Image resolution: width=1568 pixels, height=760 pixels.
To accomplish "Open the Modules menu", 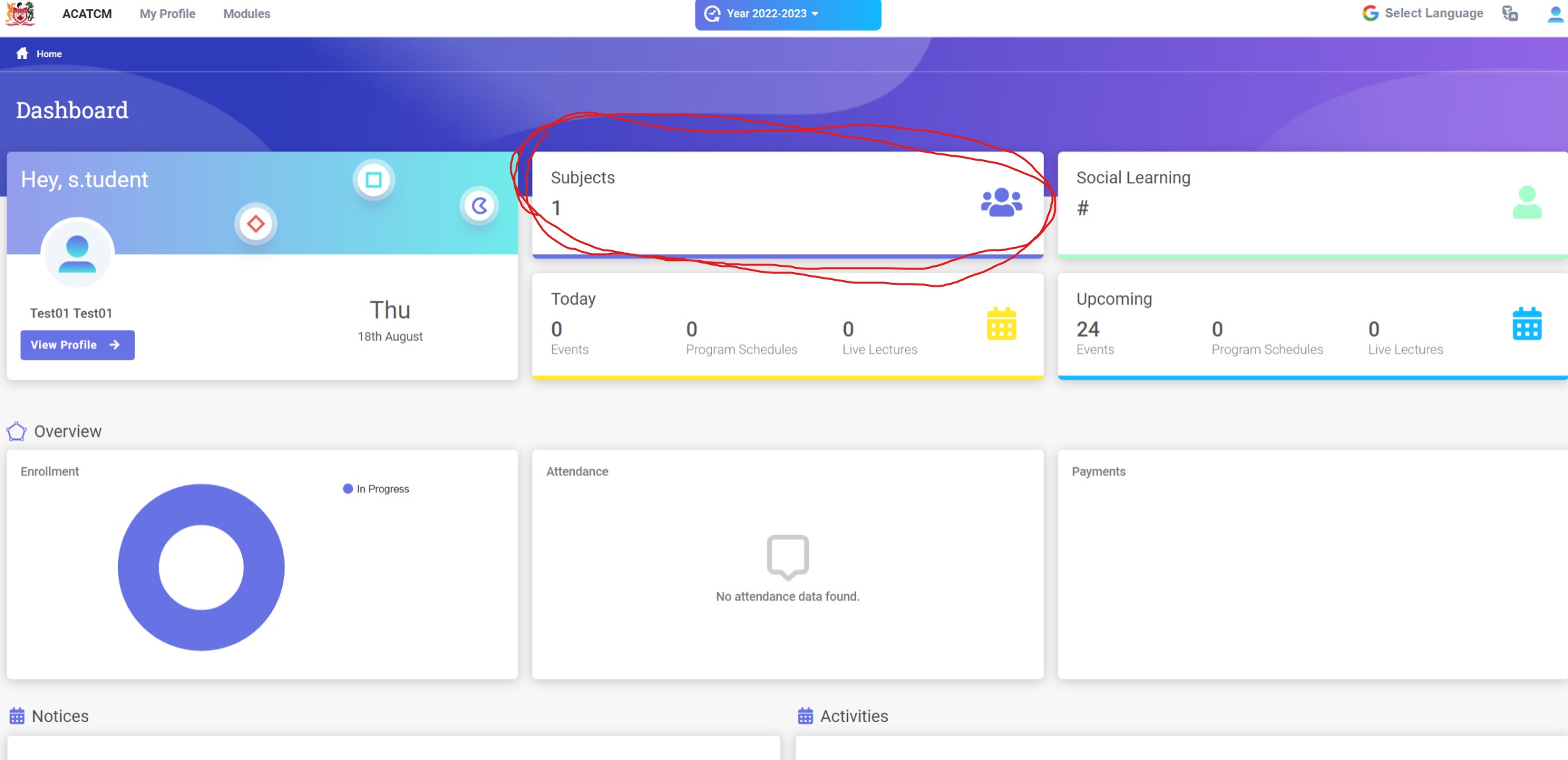I will pos(247,14).
